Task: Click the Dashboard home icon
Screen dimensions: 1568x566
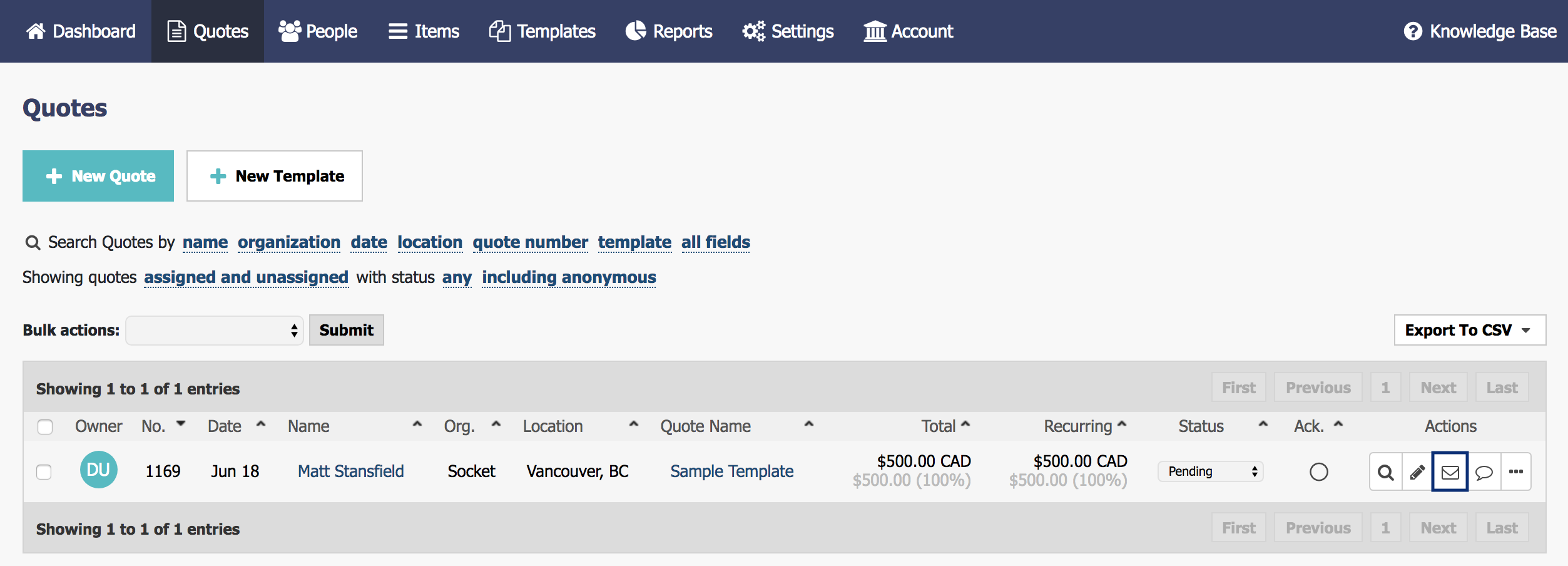Action: (36, 31)
